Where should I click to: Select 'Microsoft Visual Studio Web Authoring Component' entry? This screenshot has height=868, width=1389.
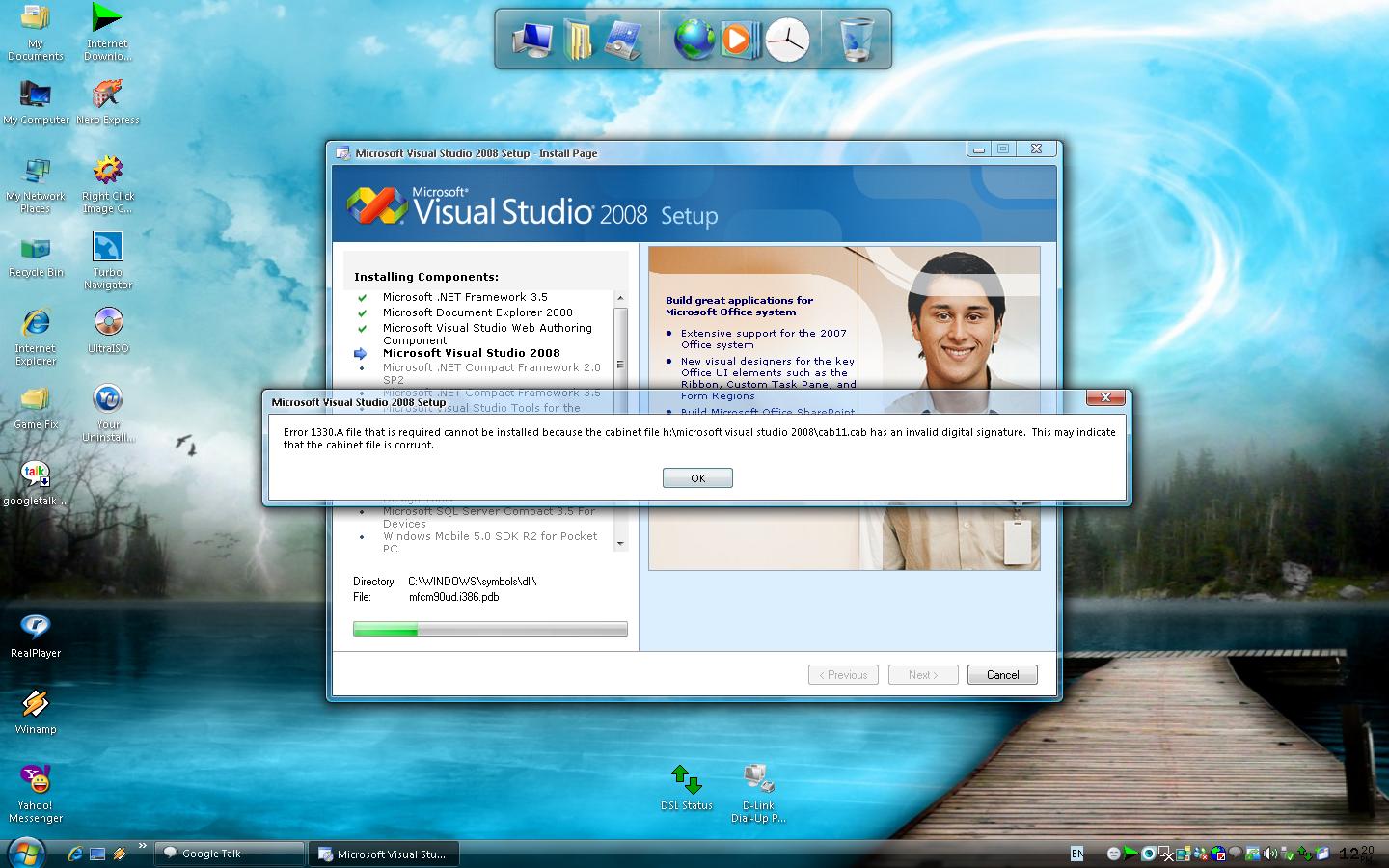click(x=487, y=334)
